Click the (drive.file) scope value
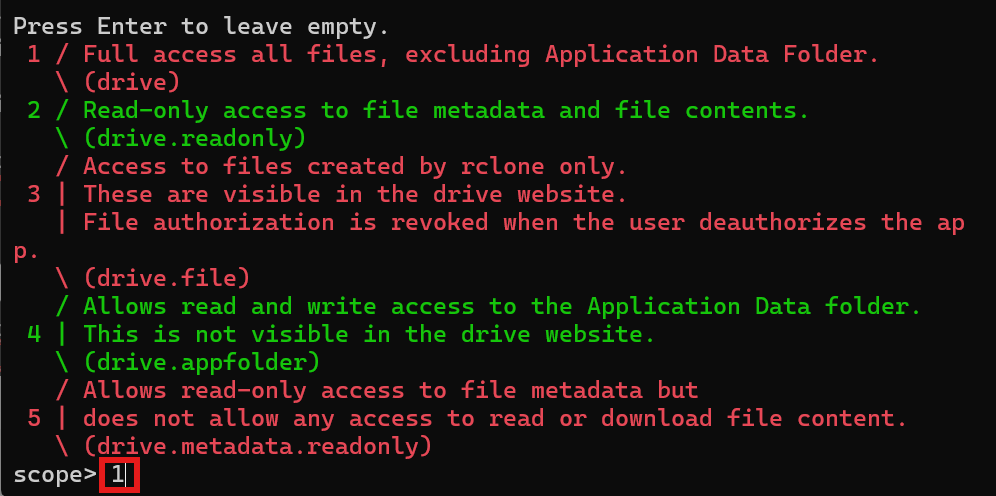The image size is (996, 496). (x=166, y=278)
